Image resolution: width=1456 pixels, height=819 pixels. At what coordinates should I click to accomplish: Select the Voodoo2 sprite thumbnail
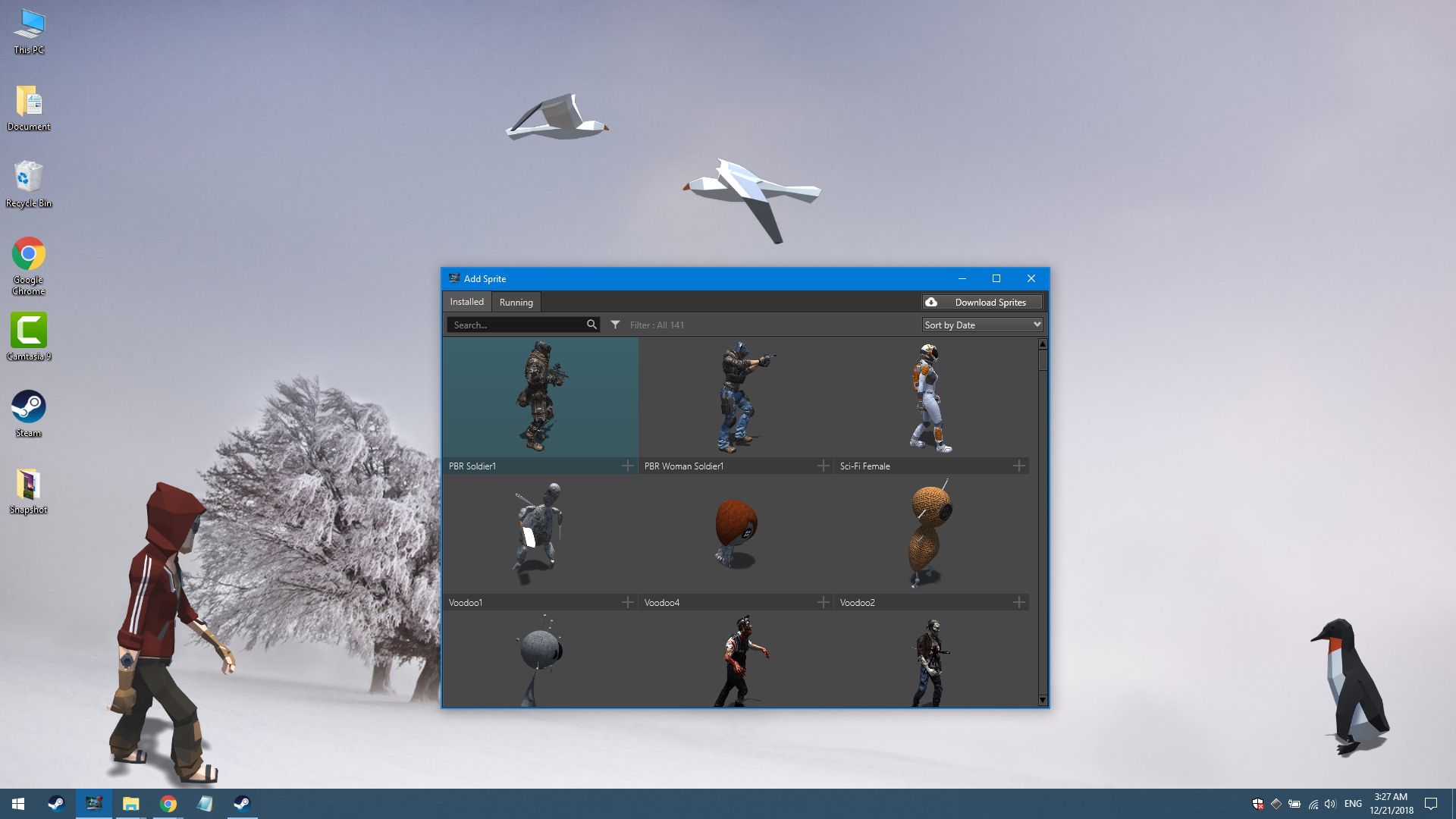click(x=930, y=534)
